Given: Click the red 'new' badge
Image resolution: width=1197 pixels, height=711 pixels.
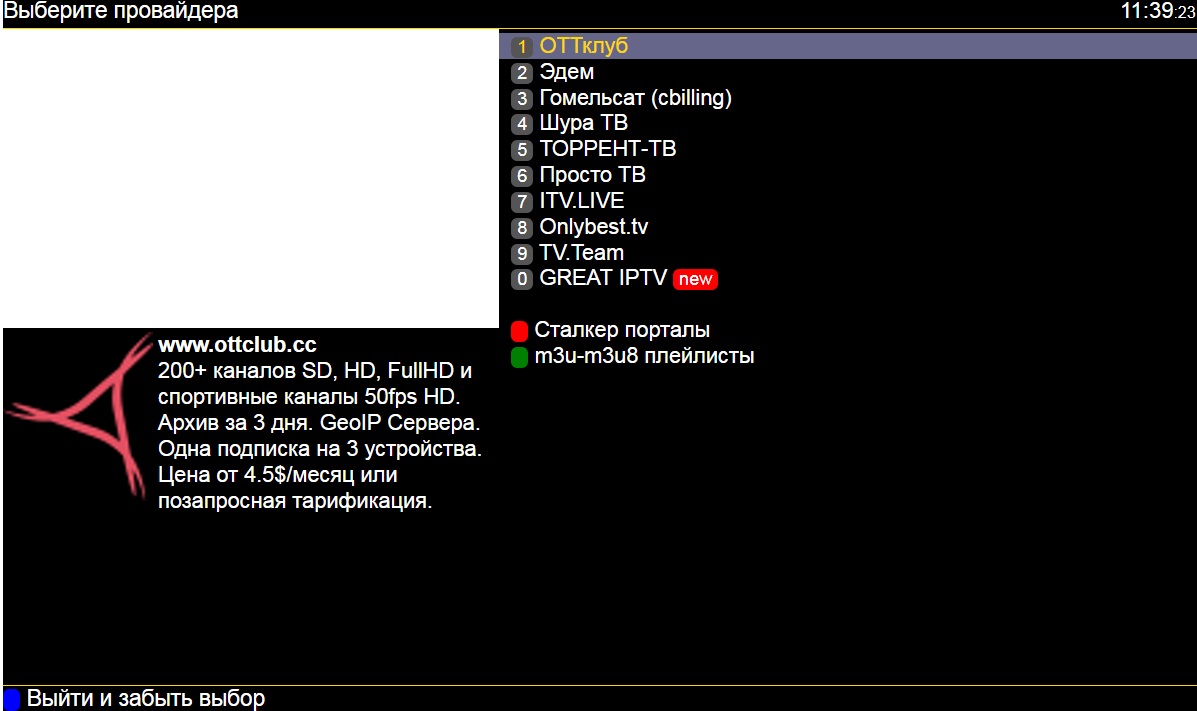Looking at the screenshot, I should [695, 279].
